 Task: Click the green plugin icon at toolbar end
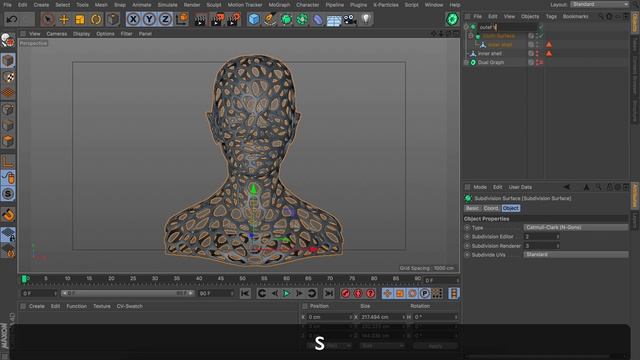coord(452,19)
